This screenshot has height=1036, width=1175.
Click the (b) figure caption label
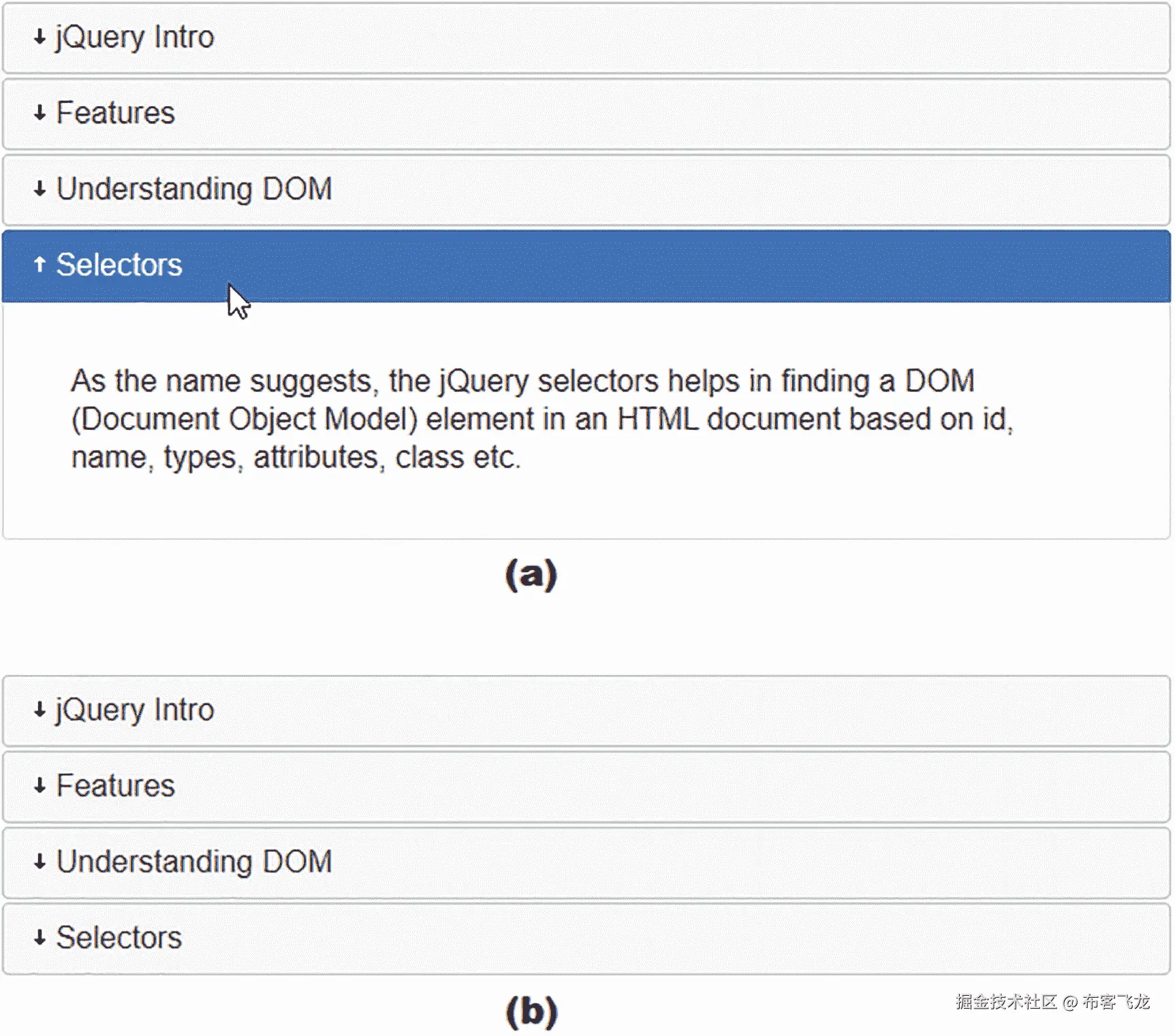pos(531,1011)
